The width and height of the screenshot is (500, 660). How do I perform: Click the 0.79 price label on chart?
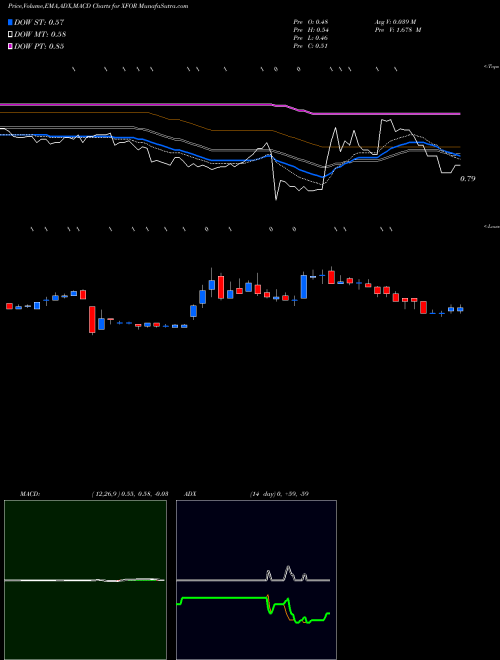click(x=467, y=179)
